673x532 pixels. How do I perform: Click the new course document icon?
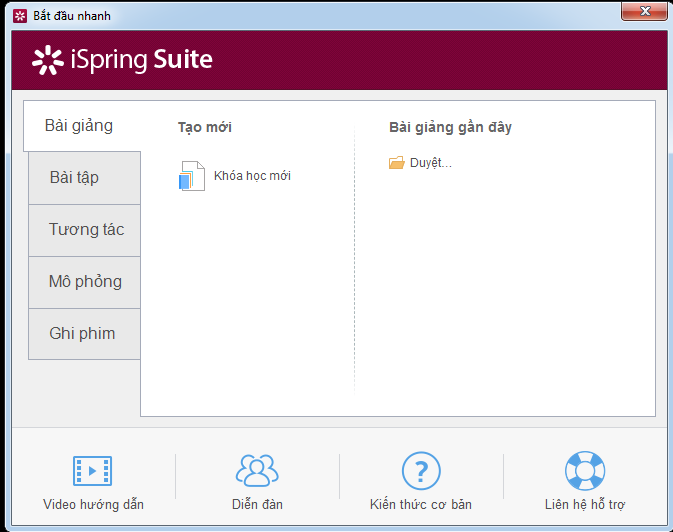point(191,176)
